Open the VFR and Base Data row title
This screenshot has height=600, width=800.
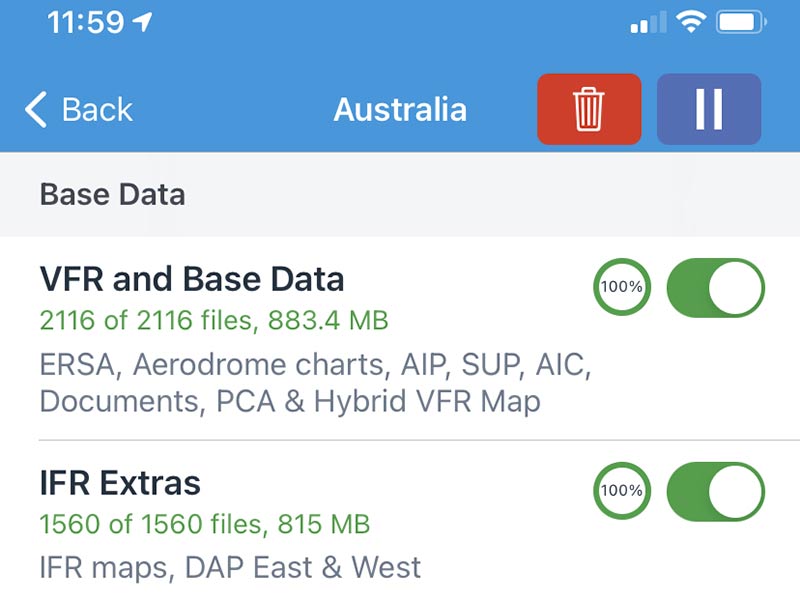pos(192,279)
